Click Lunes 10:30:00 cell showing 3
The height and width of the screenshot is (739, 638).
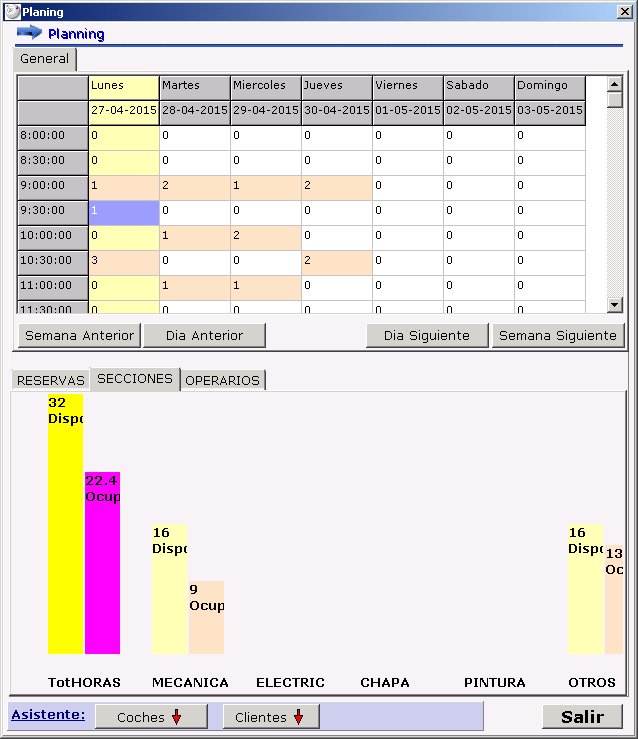click(x=124, y=263)
